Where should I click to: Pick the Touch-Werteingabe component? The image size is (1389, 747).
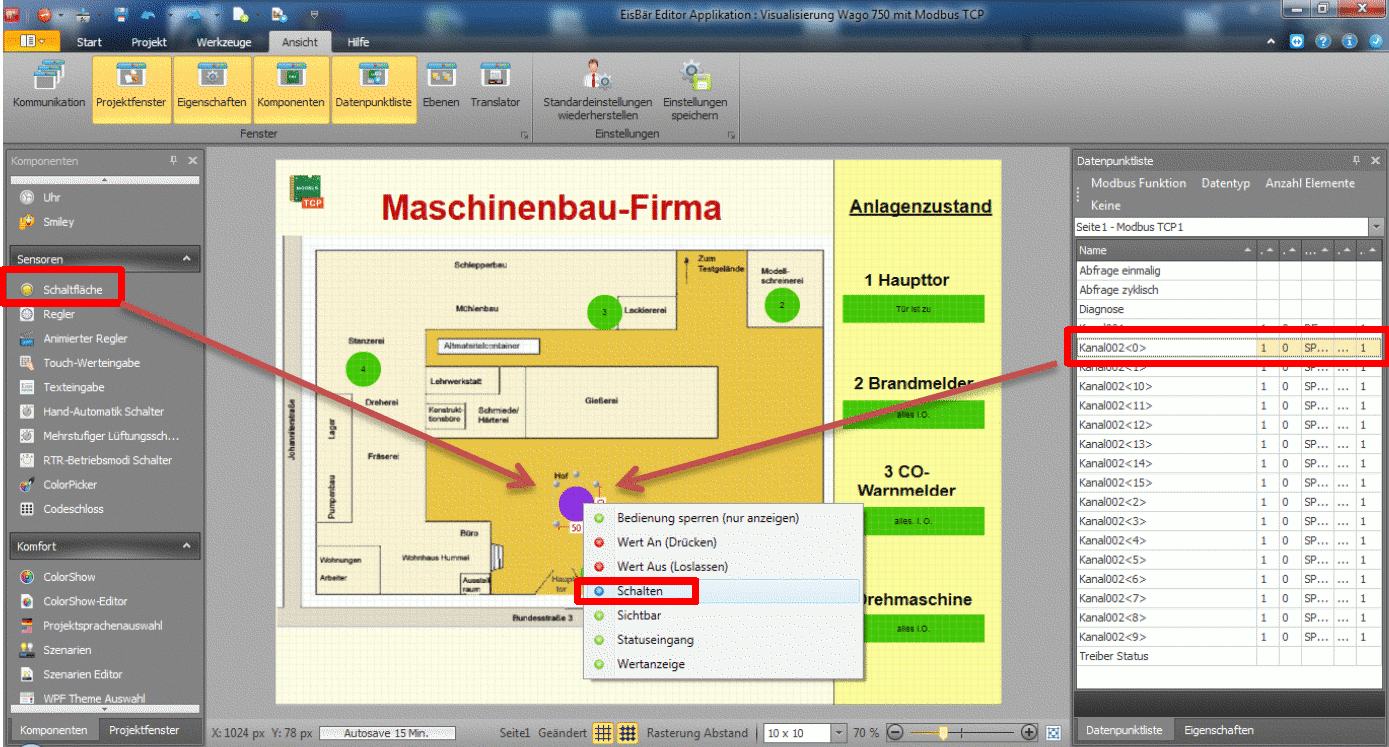click(x=80, y=363)
